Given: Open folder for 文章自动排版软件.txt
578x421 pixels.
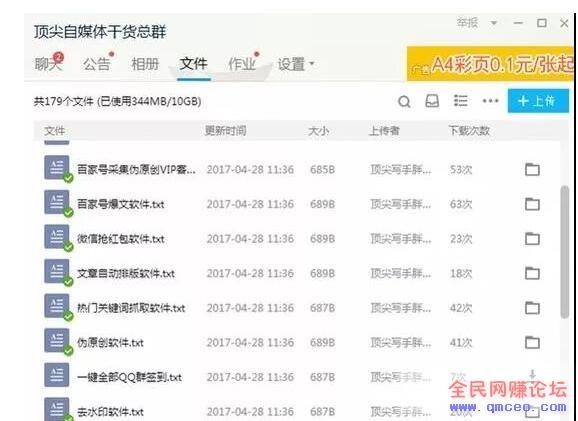Looking at the screenshot, I should click(532, 273).
